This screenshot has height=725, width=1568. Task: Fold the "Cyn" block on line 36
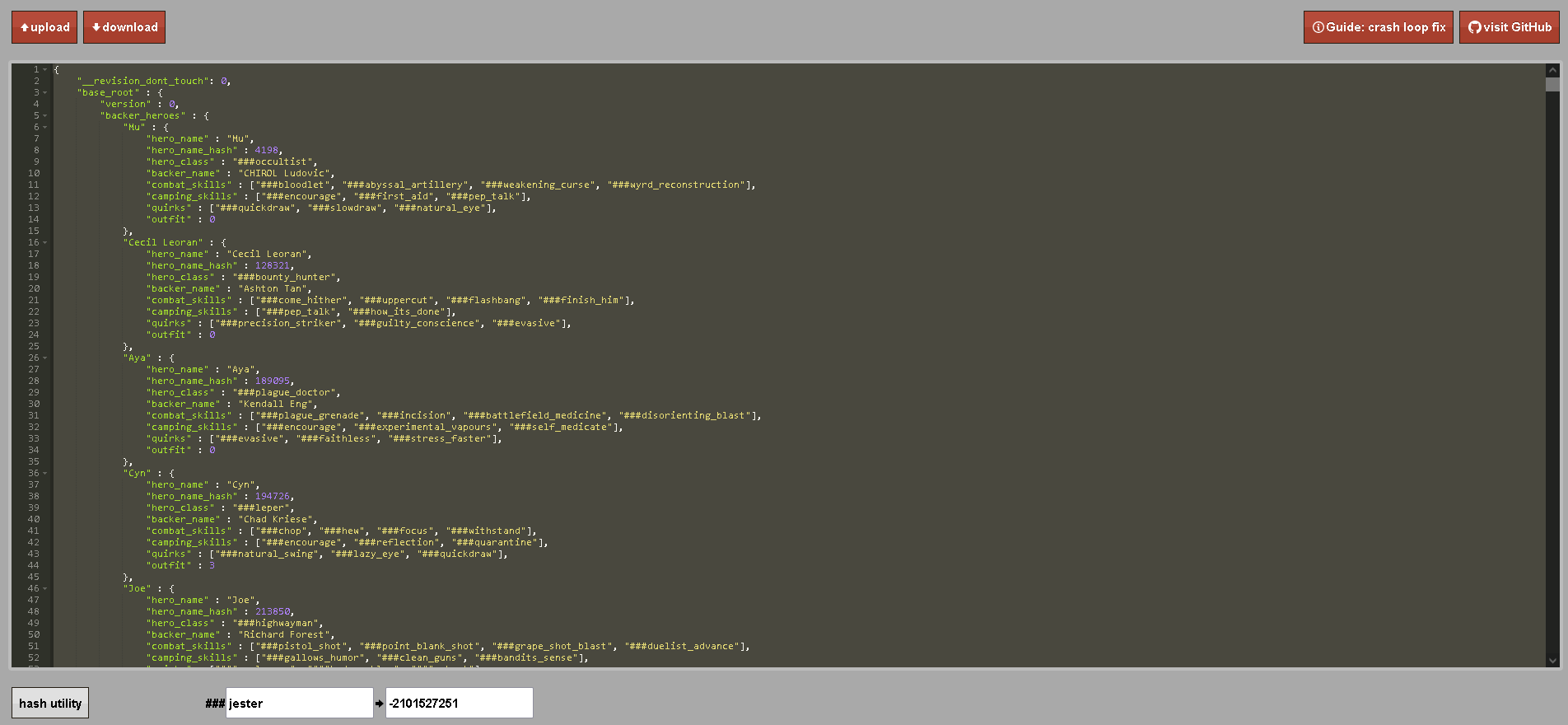coord(44,473)
